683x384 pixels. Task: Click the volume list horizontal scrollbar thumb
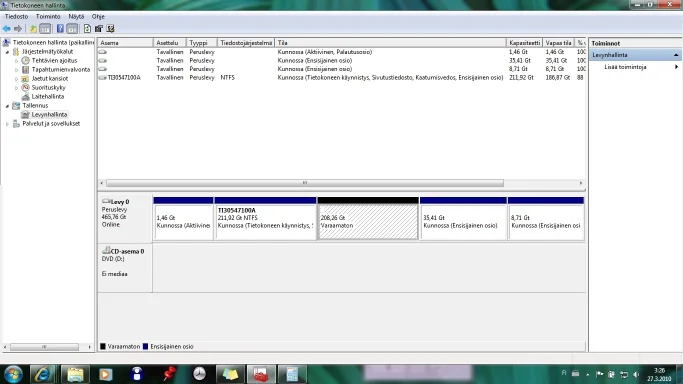coord(305,183)
